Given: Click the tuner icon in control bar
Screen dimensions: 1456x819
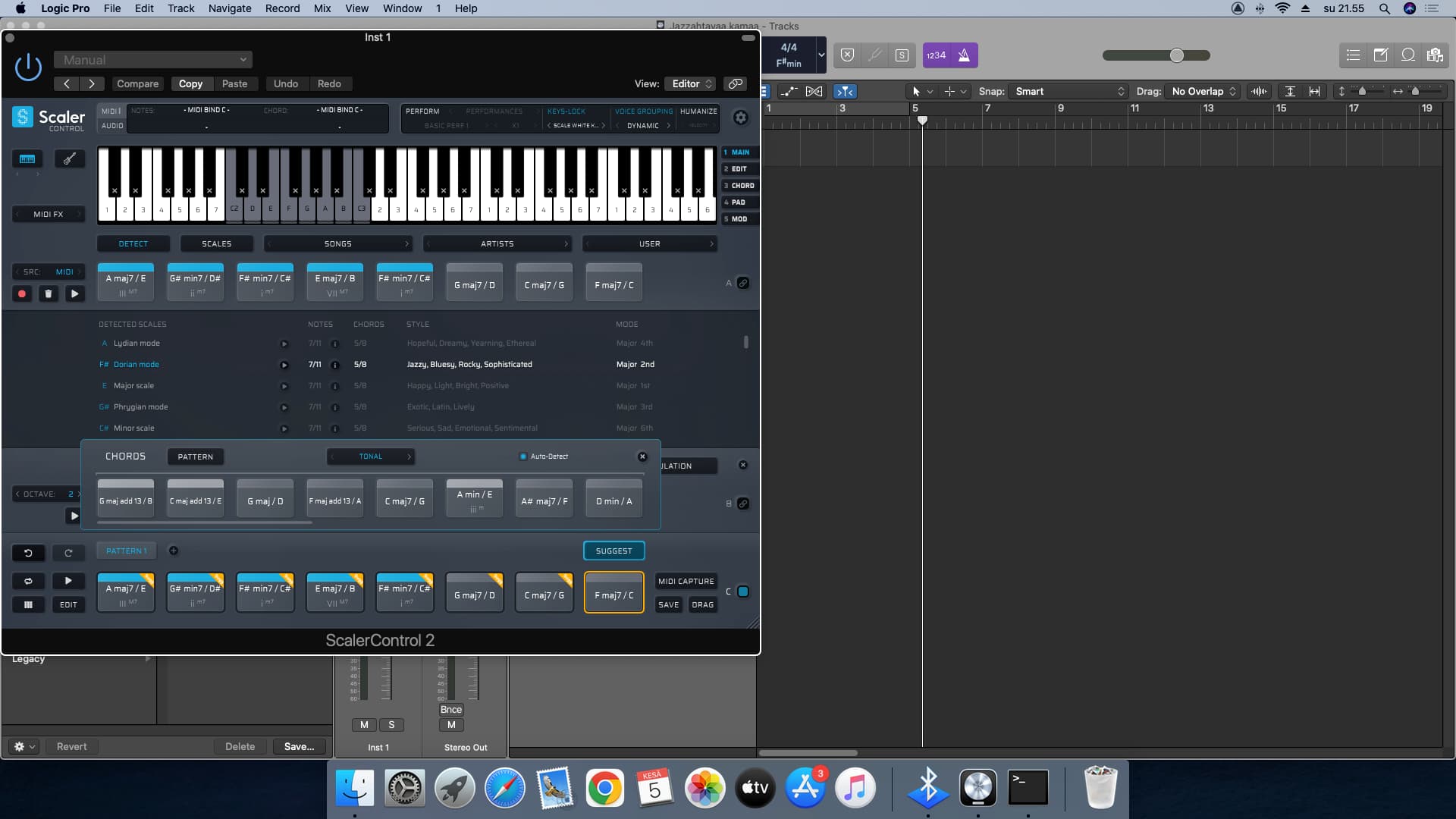Looking at the screenshot, I should pos(874,55).
